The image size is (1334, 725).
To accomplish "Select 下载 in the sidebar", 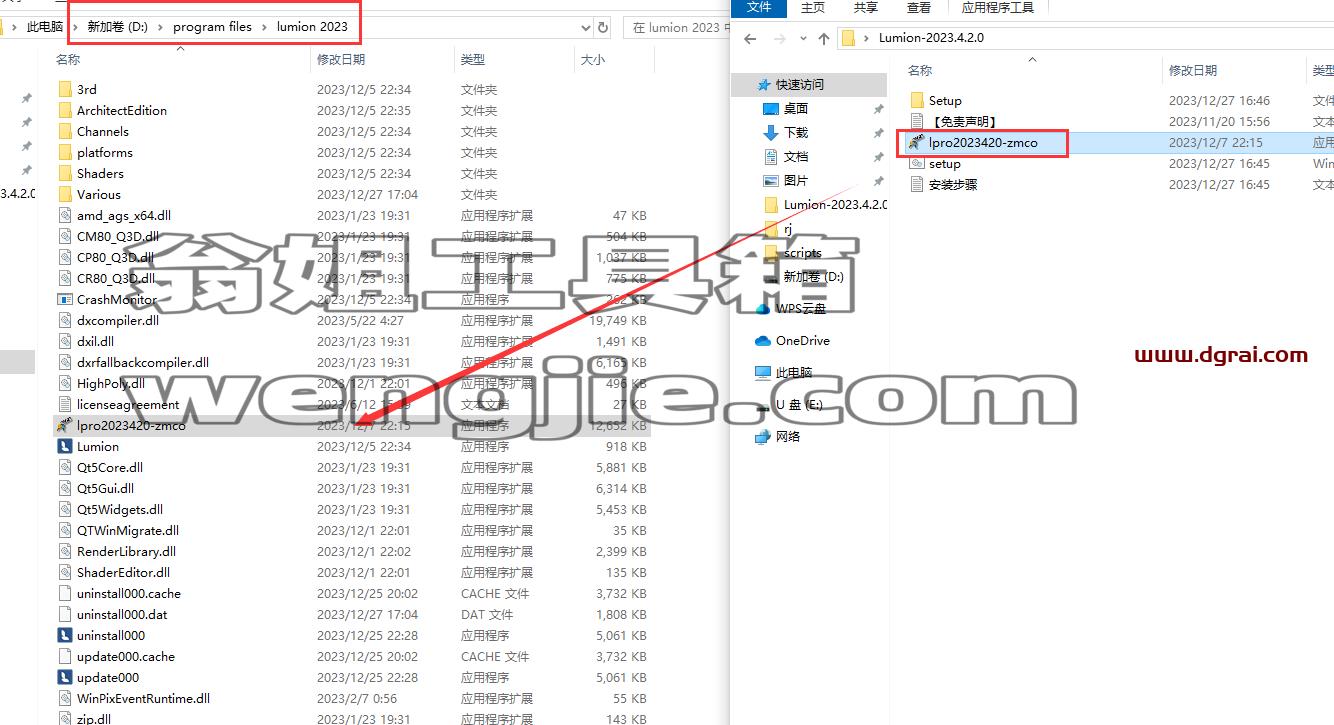I will click(x=796, y=133).
